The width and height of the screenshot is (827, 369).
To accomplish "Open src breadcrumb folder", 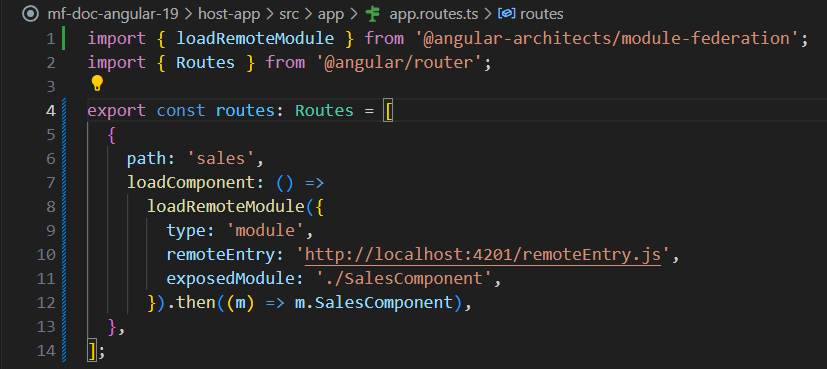I will click(x=289, y=14).
